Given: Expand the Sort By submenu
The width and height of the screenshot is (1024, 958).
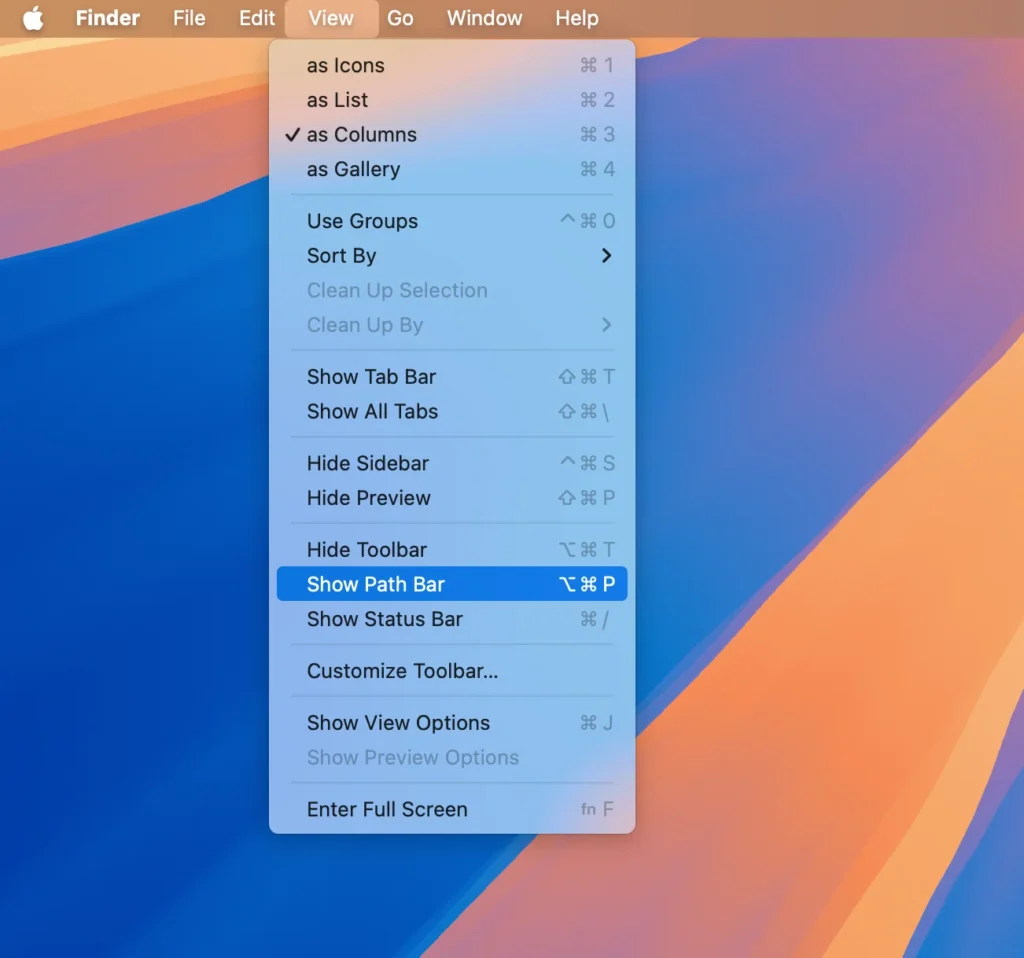Looking at the screenshot, I should (452, 255).
